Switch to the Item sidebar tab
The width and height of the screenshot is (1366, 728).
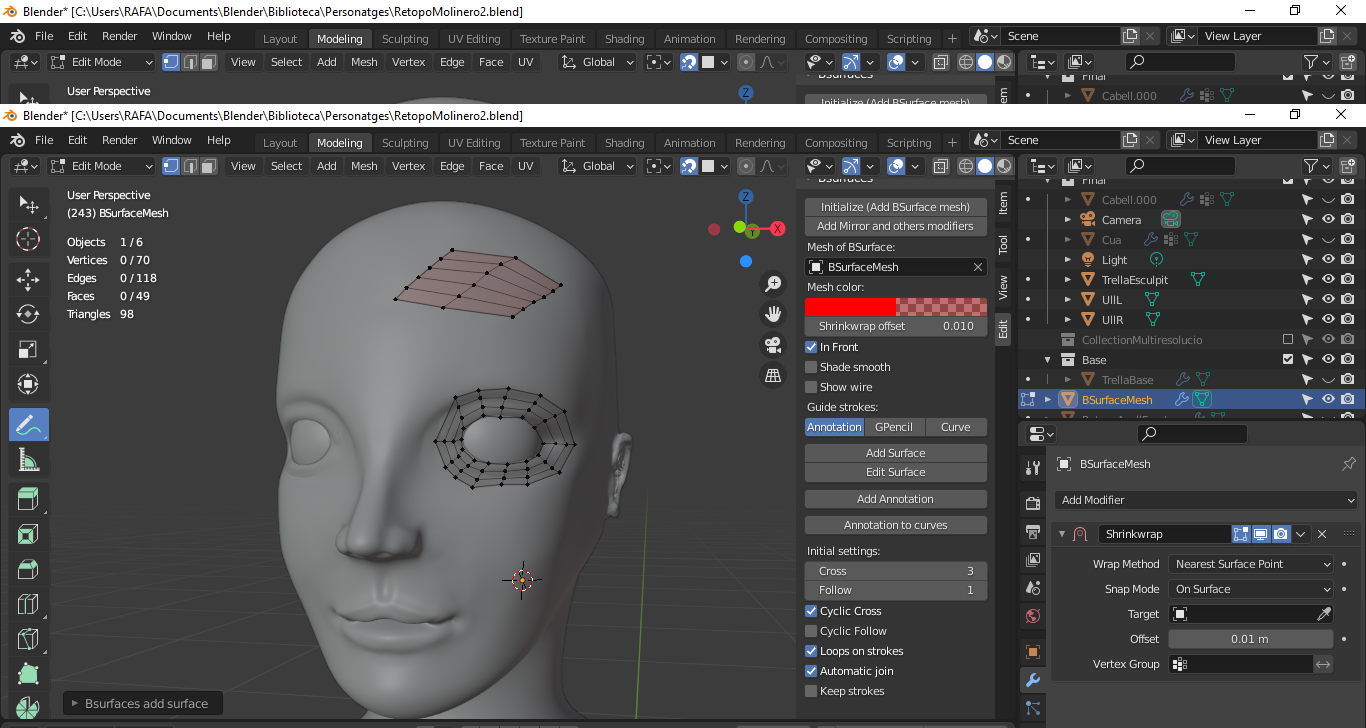tap(1003, 203)
